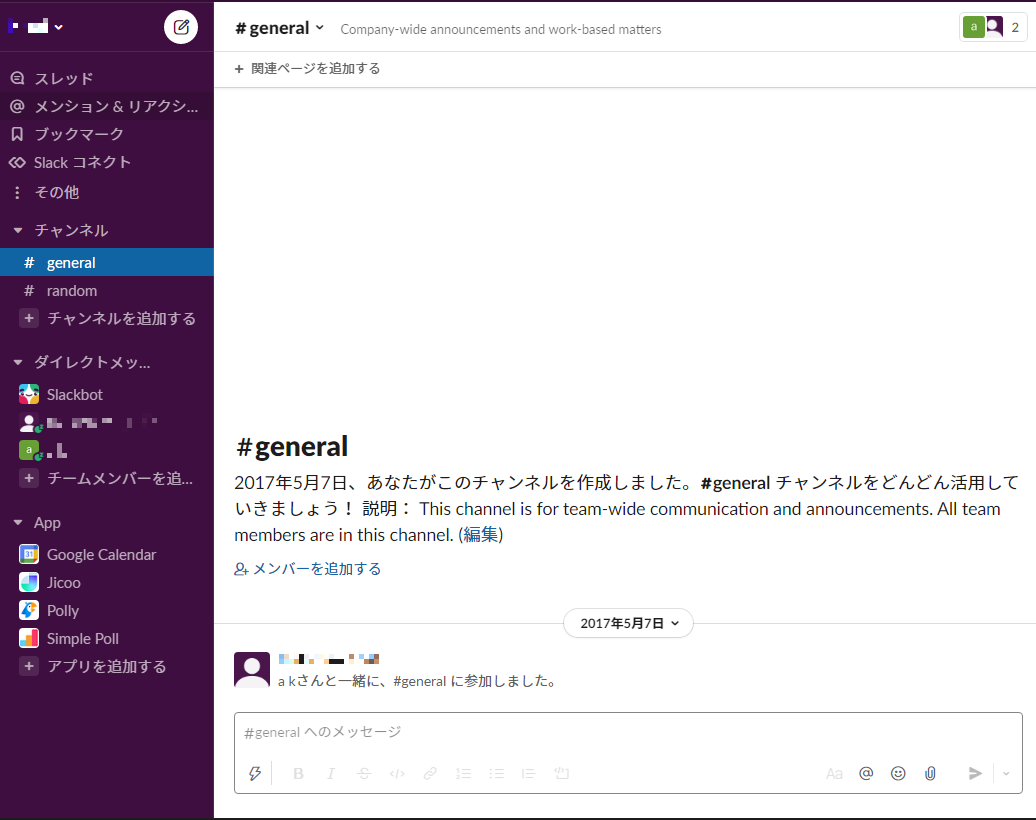1036x820 pixels.
Task: Collapse the チャンネル section
Action: click(x=18, y=230)
